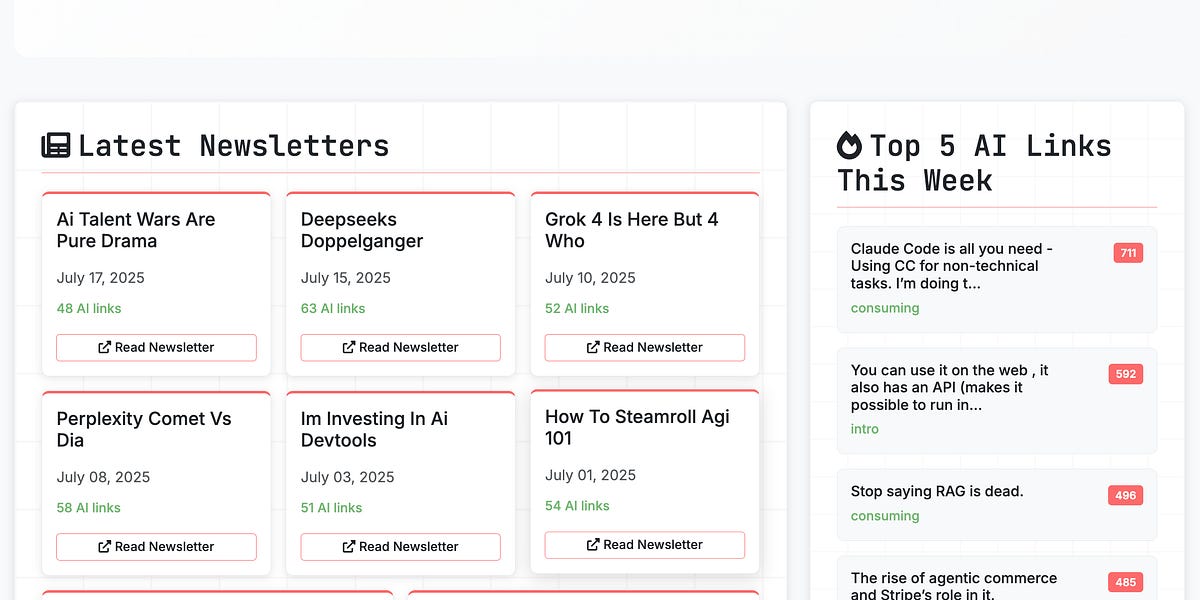
Task: Click the 592 score badge
Action: point(1126,374)
